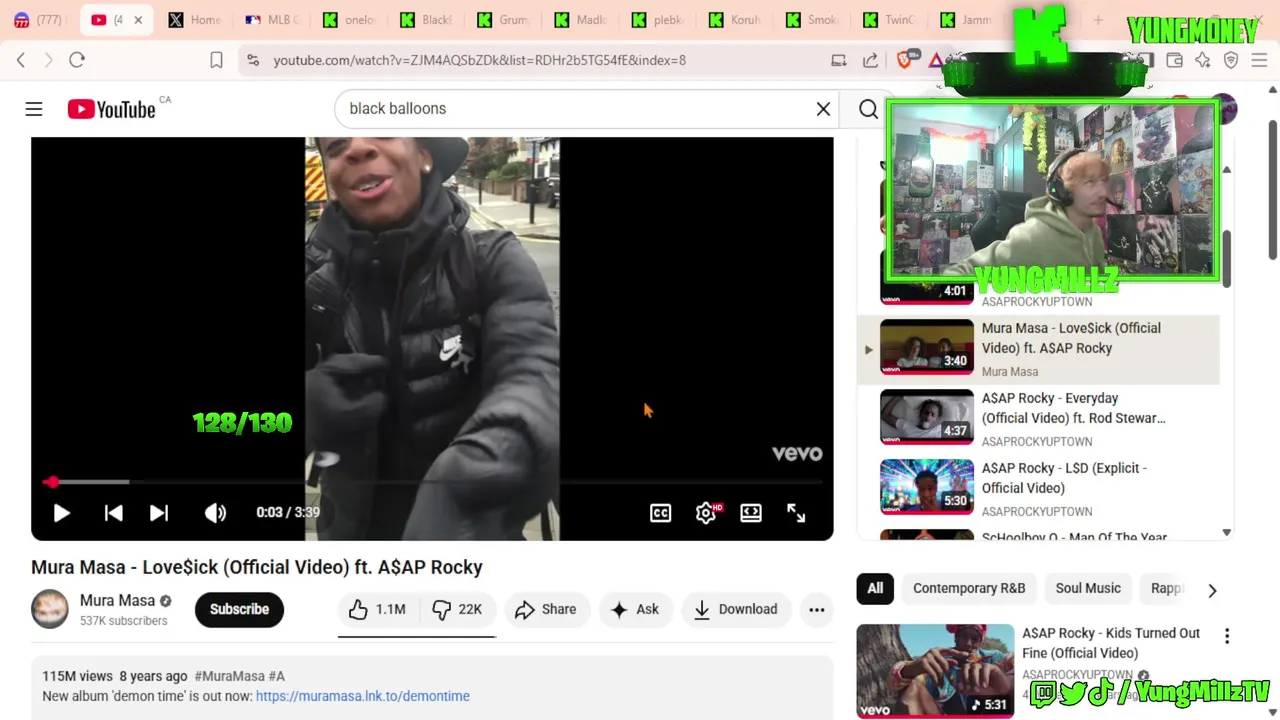Mute the video volume
This screenshot has height=720, width=1280.
click(x=215, y=513)
